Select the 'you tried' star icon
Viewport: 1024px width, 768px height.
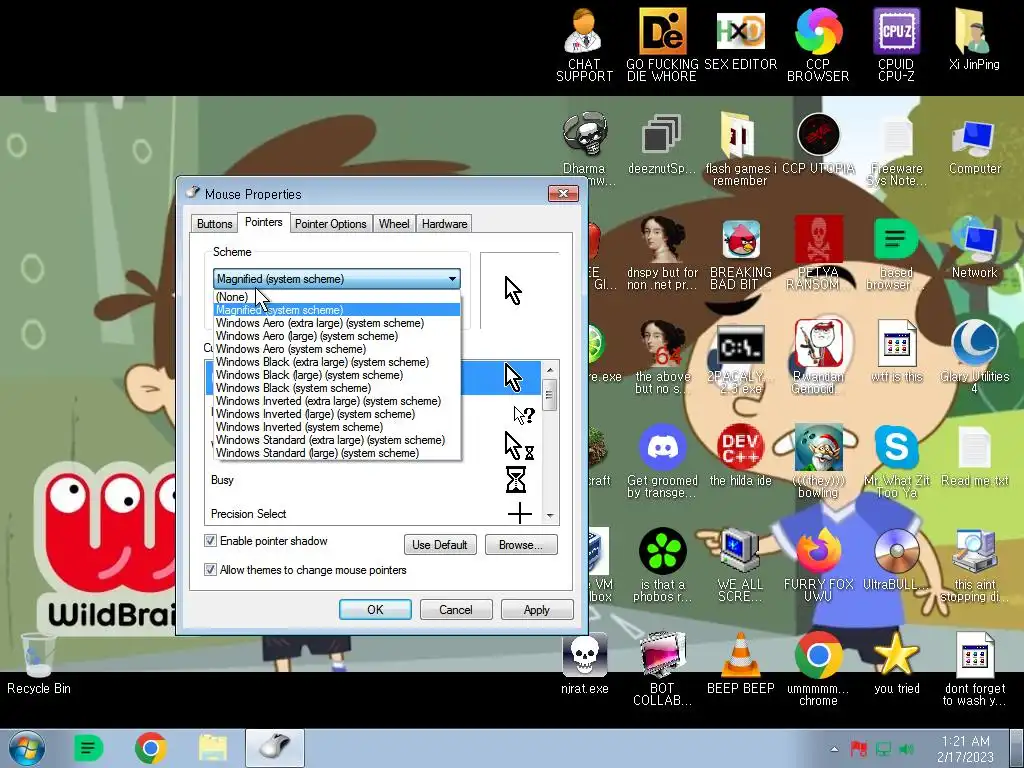(896, 664)
